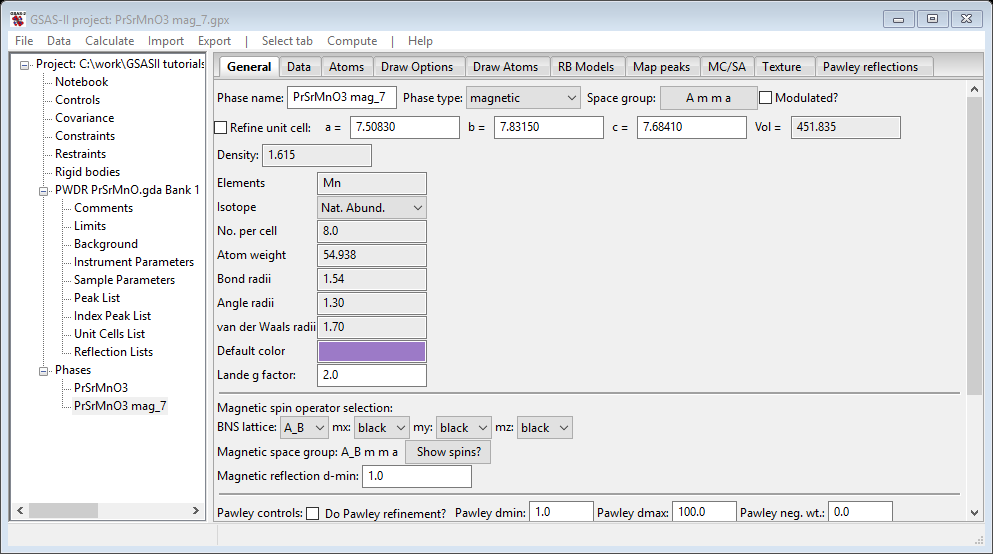Open the Help menu
The image size is (993, 554).
[420, 41]
